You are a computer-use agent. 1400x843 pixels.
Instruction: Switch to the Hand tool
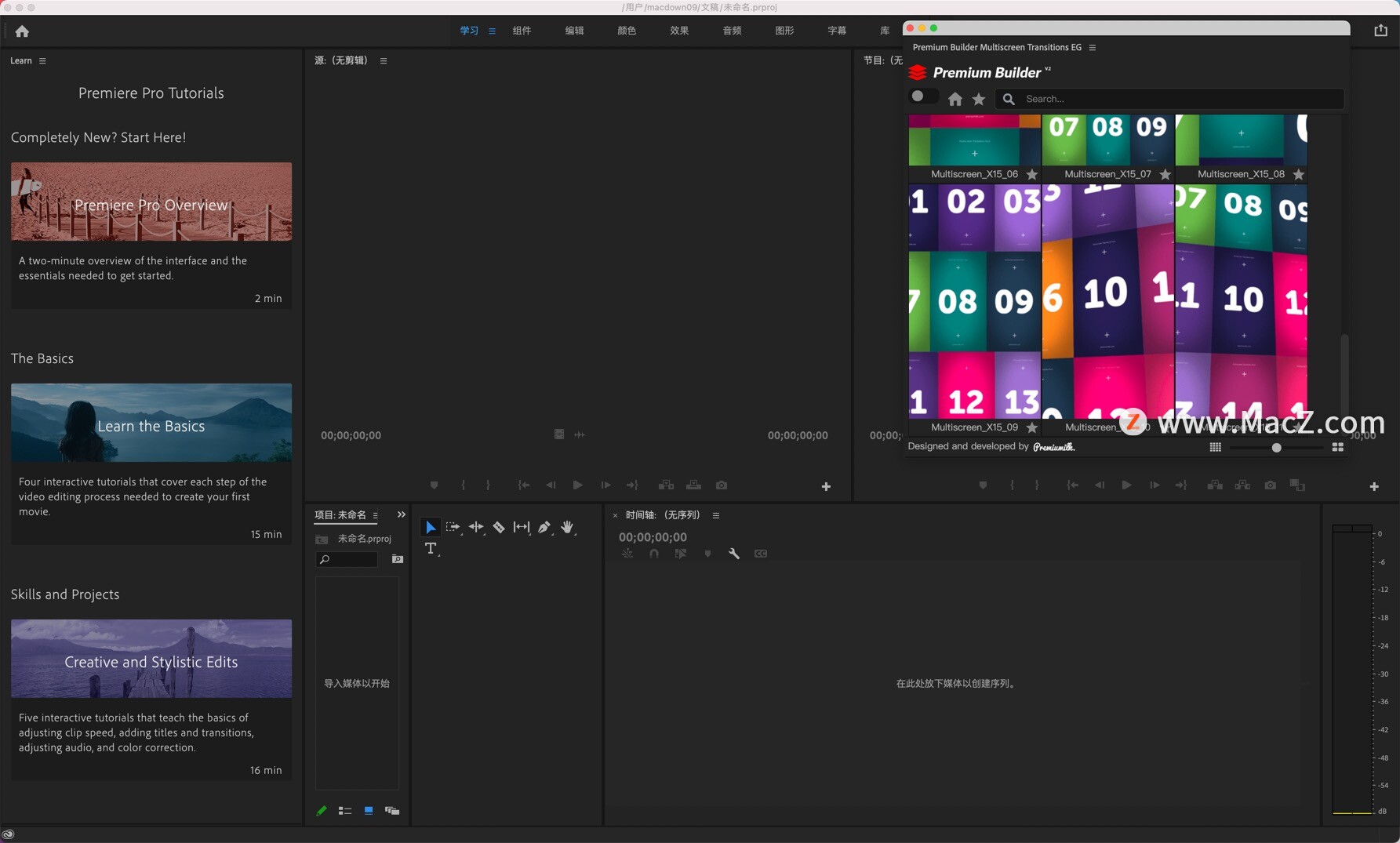(x=568, y=527)
